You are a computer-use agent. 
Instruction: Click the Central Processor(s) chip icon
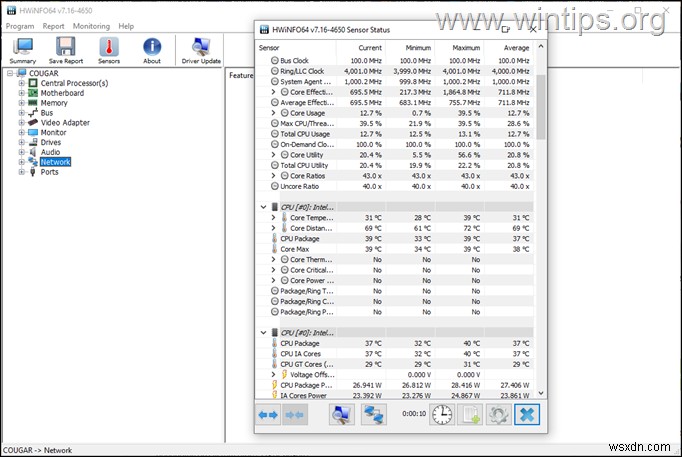33,83
